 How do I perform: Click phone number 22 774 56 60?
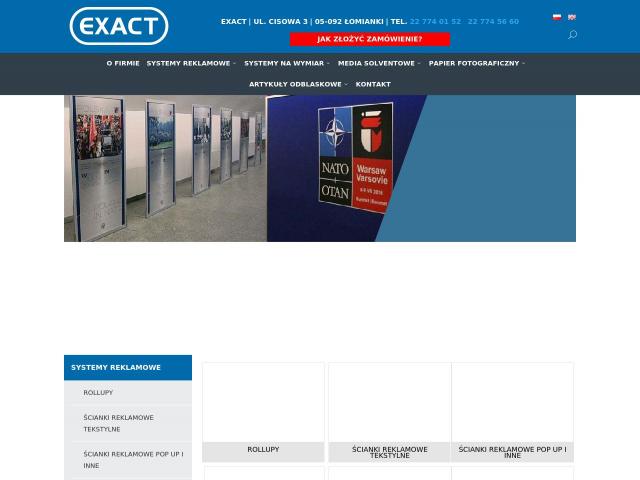point(493,21)
